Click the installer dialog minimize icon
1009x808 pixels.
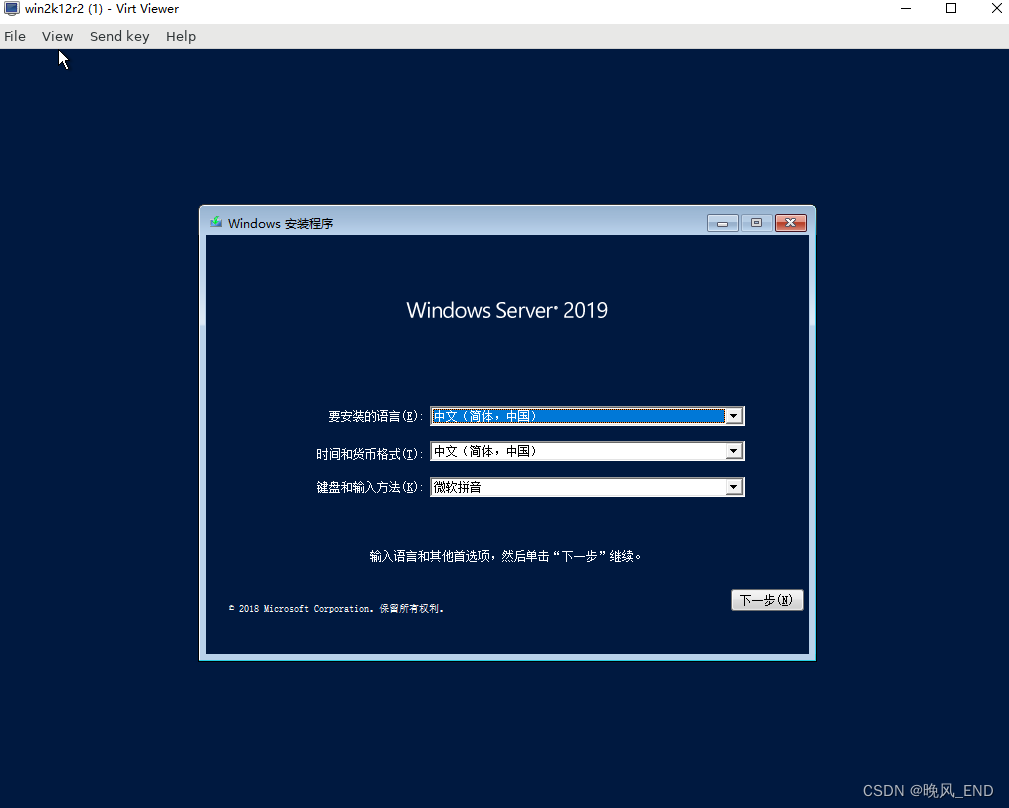pyautogui.click(x=722, y=223)
